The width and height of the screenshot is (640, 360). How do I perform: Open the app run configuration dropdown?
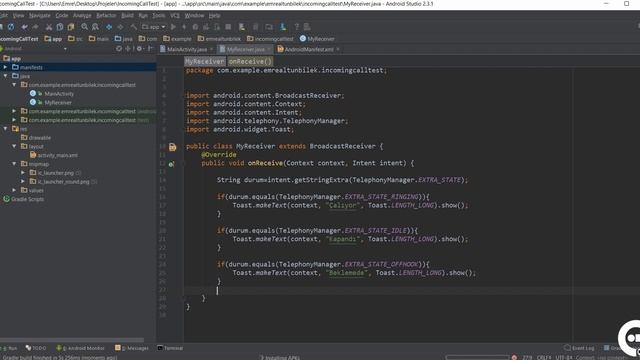153,27
